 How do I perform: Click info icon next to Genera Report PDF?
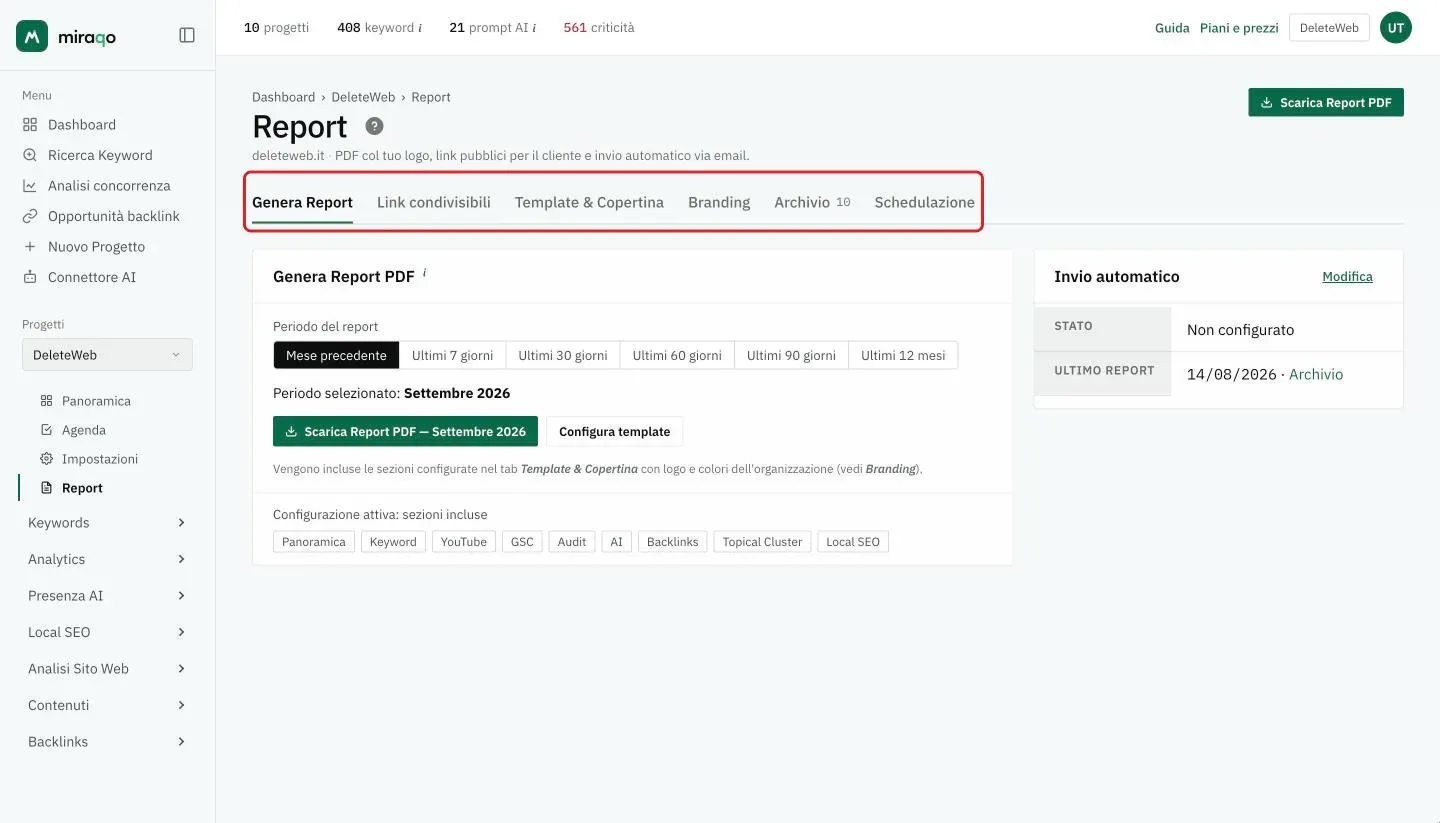pos(424,272)
